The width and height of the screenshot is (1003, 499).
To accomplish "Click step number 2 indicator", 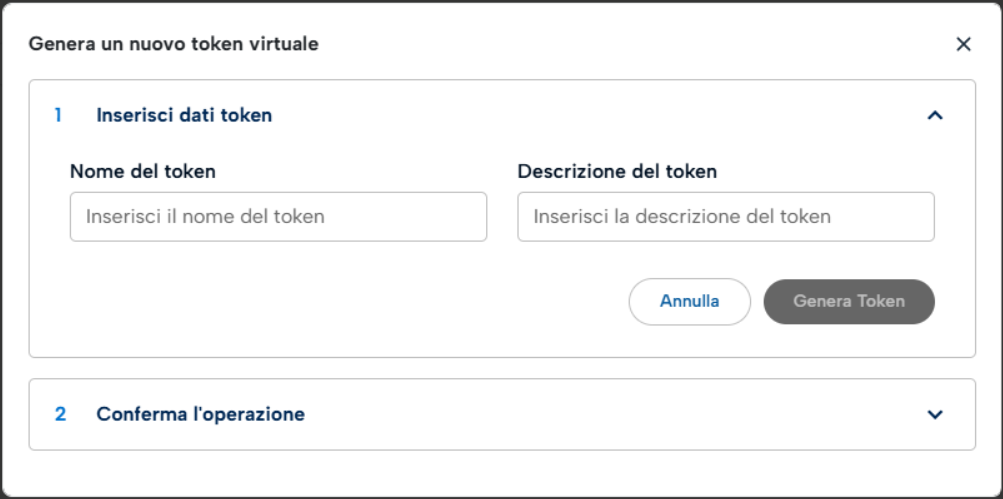I will pyautogui.click(x=60, y=414).
